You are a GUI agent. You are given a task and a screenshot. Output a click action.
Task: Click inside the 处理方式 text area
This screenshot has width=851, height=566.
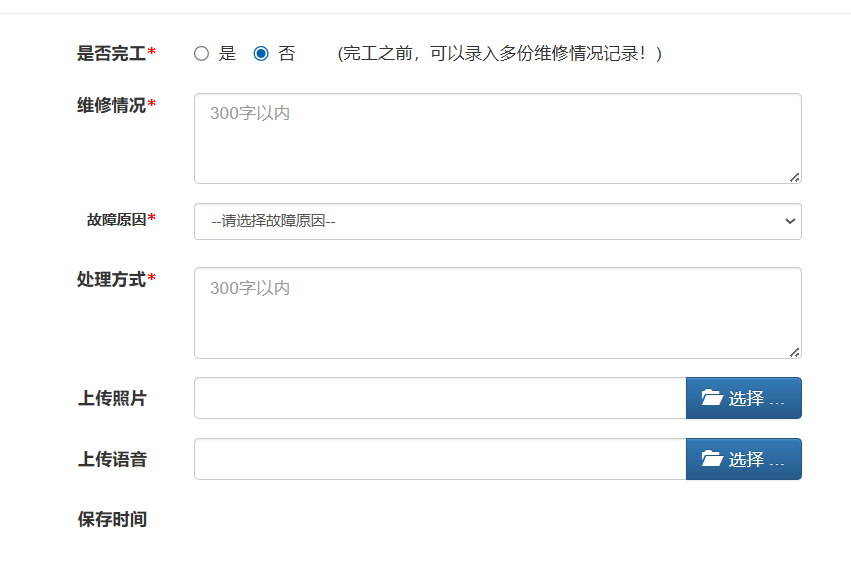pos(498,313)
